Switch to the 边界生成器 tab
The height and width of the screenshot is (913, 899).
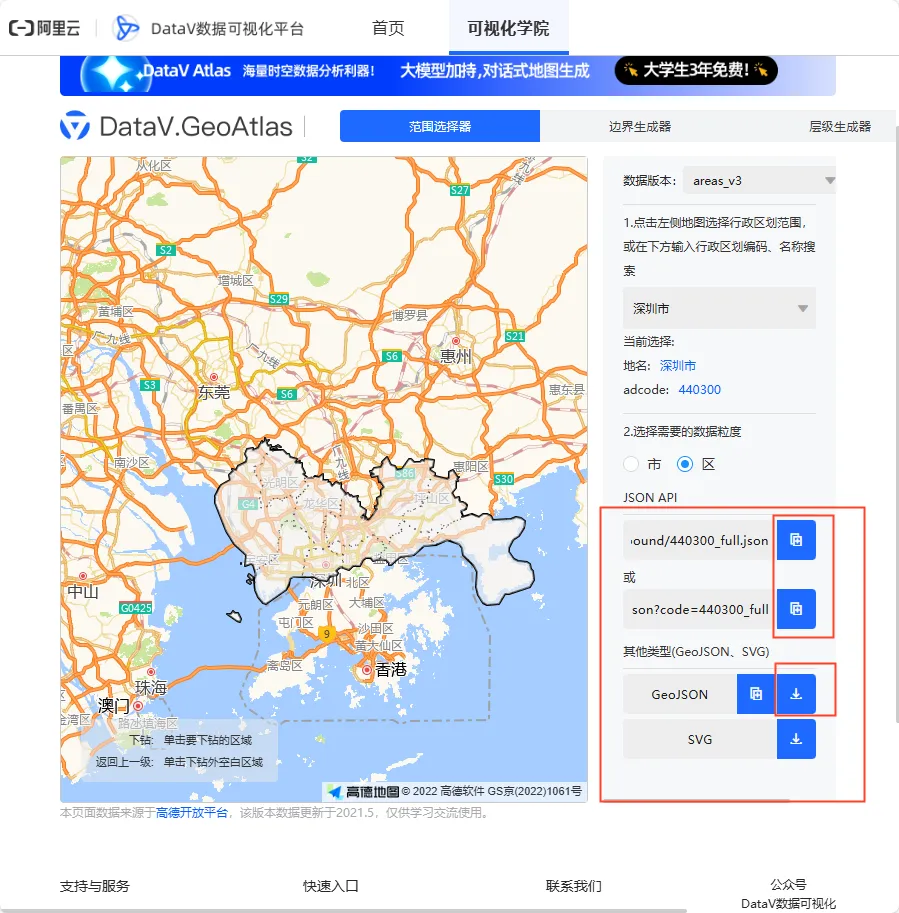pos(640,126)
